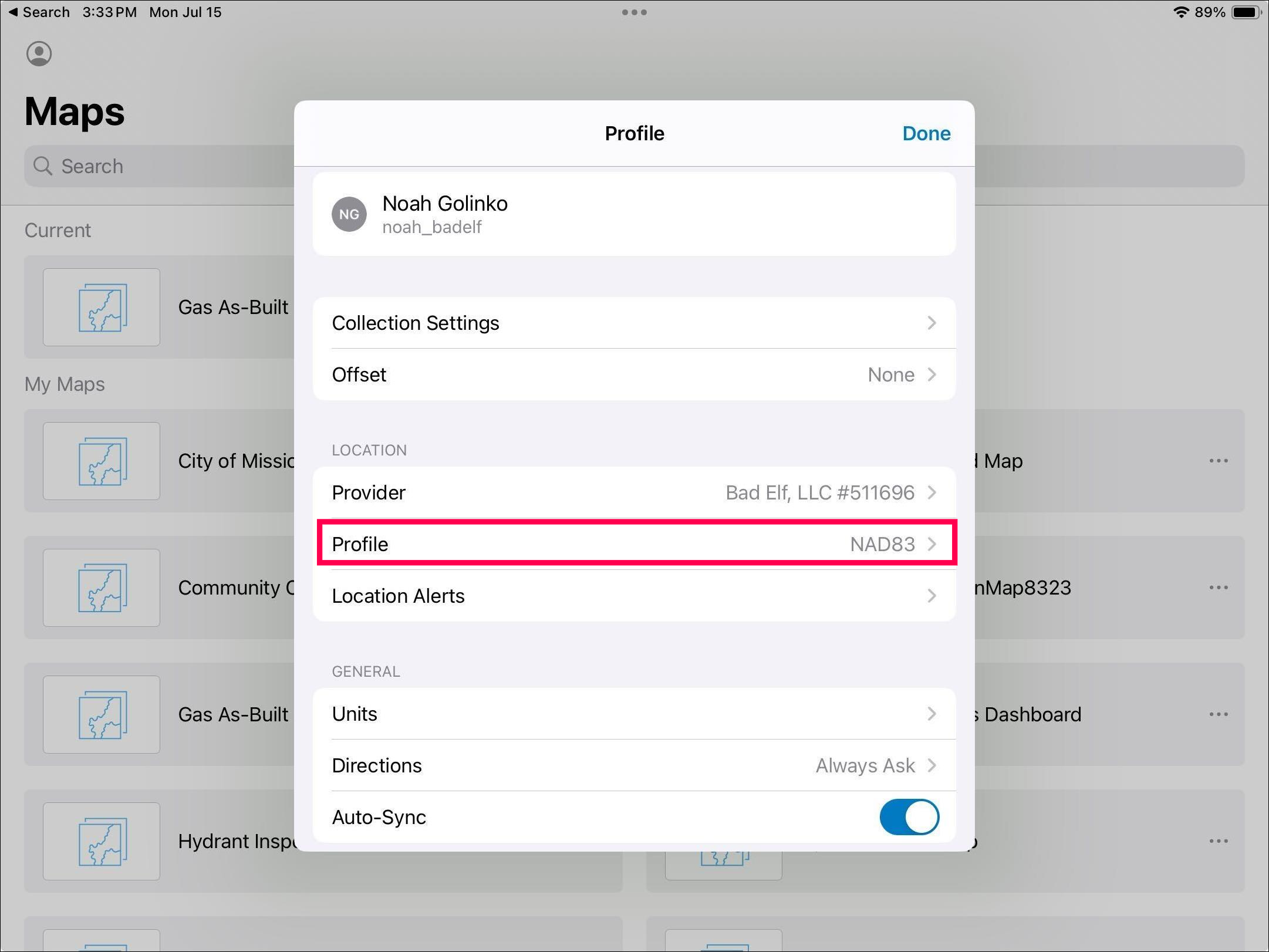
Task: Tap the three-dot multitasking indicator at the top
Action: (x=634, y=12)
